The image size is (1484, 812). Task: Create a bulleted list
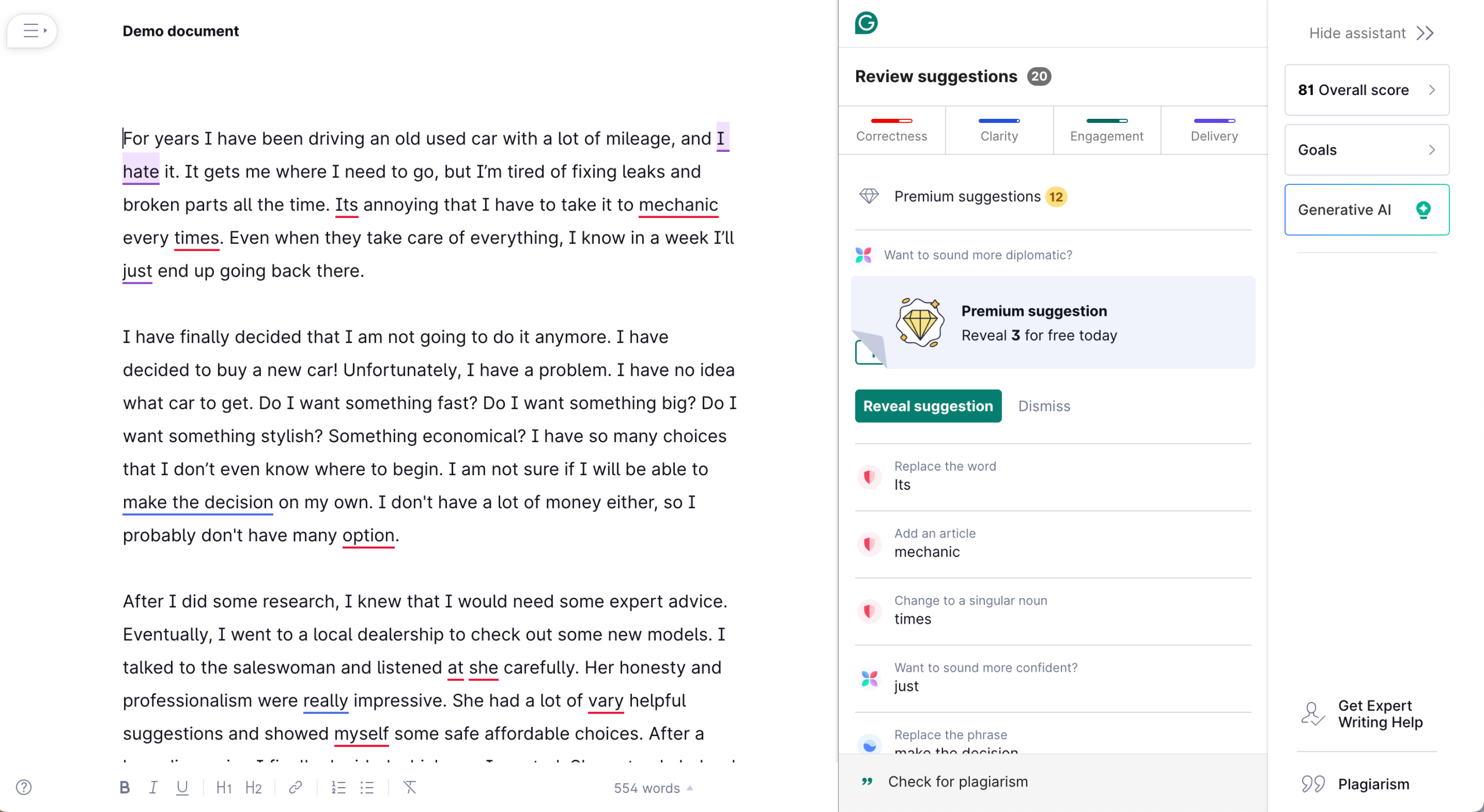pos(367,787)
